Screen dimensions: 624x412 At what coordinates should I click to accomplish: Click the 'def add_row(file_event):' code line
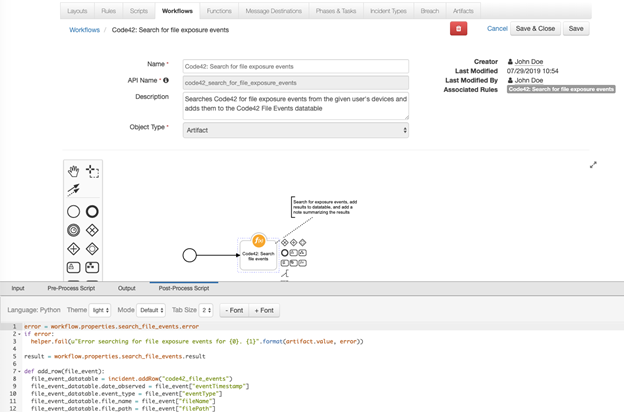click(64, 371)
